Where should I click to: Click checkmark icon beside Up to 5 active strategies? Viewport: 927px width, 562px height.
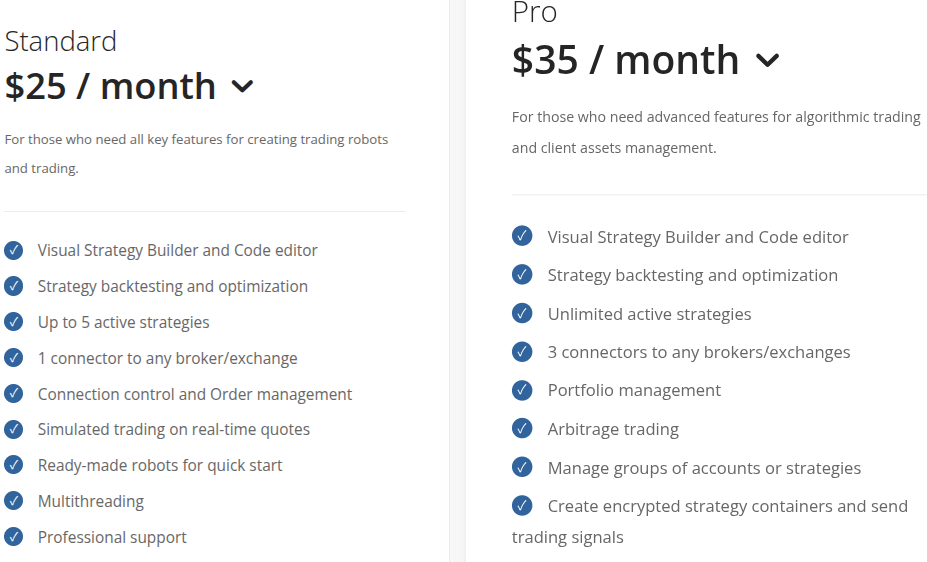click(14, 322)
